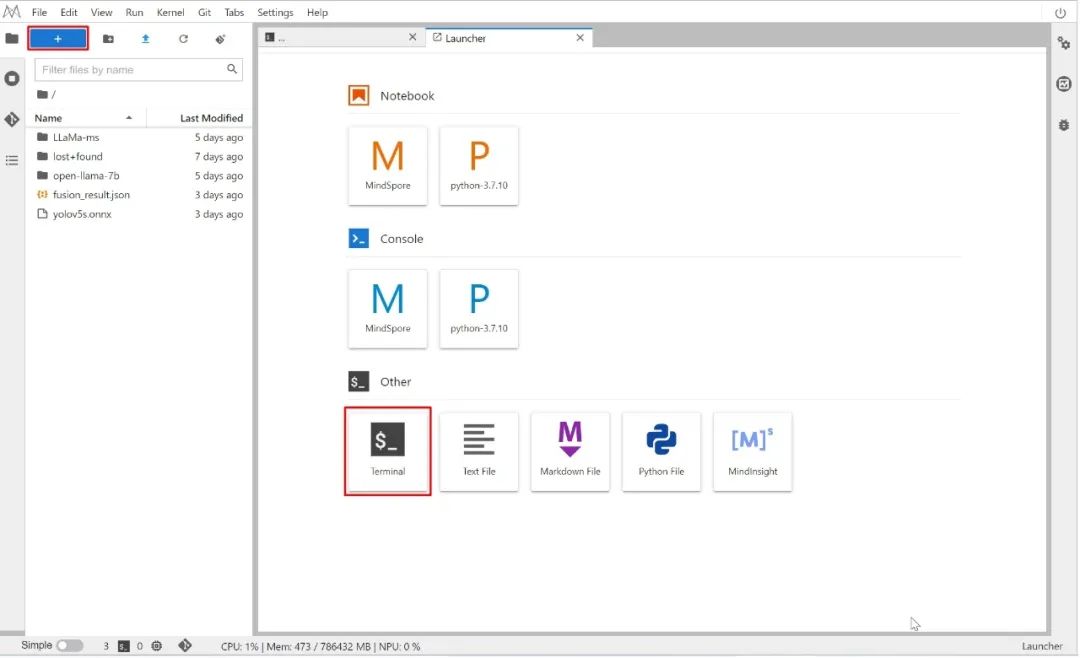The width and height of the screenshot is (1080, 658).
Task: Open the Terminal launcher card
Action: click(x=388, y=451)
